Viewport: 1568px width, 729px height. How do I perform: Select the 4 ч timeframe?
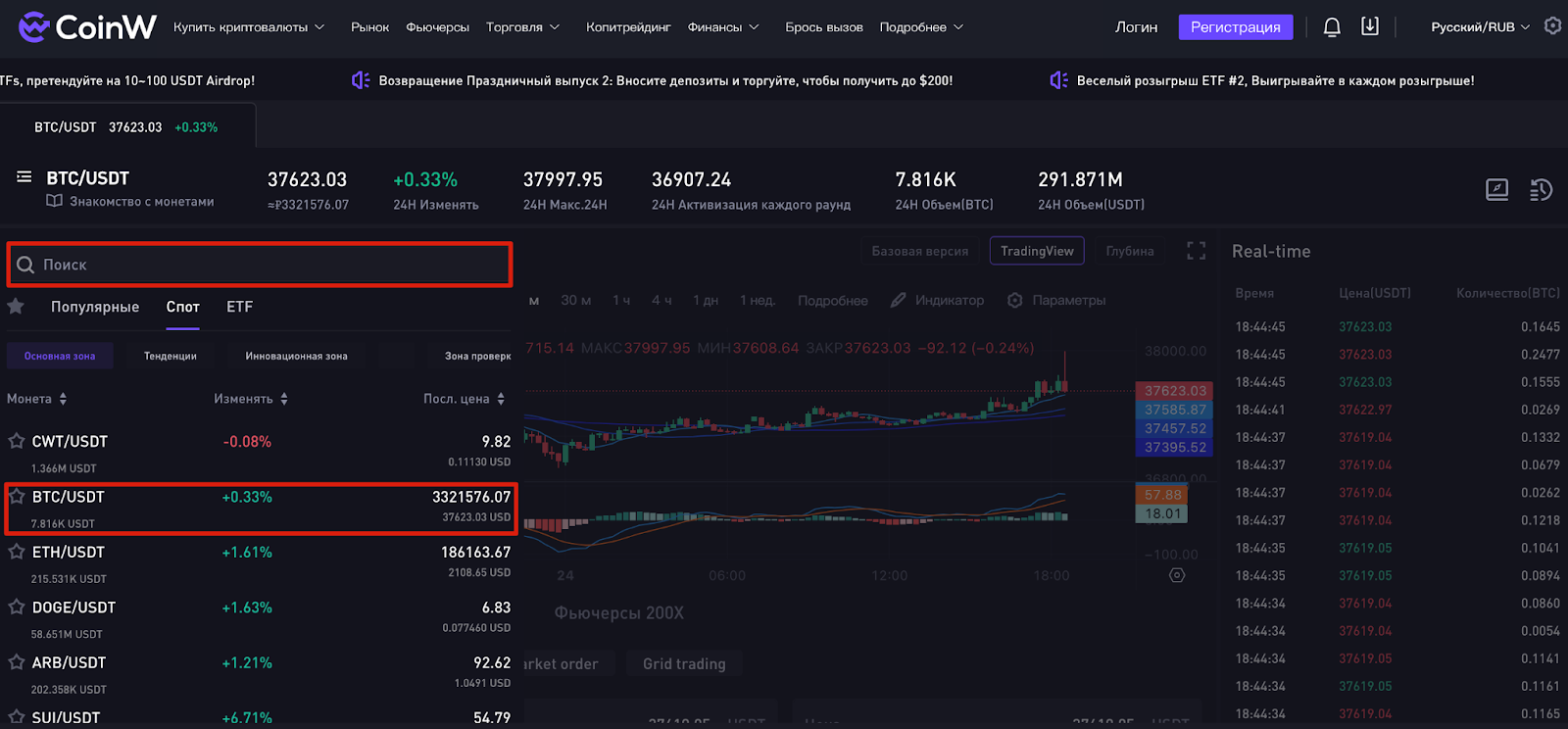tap(661, 300)
